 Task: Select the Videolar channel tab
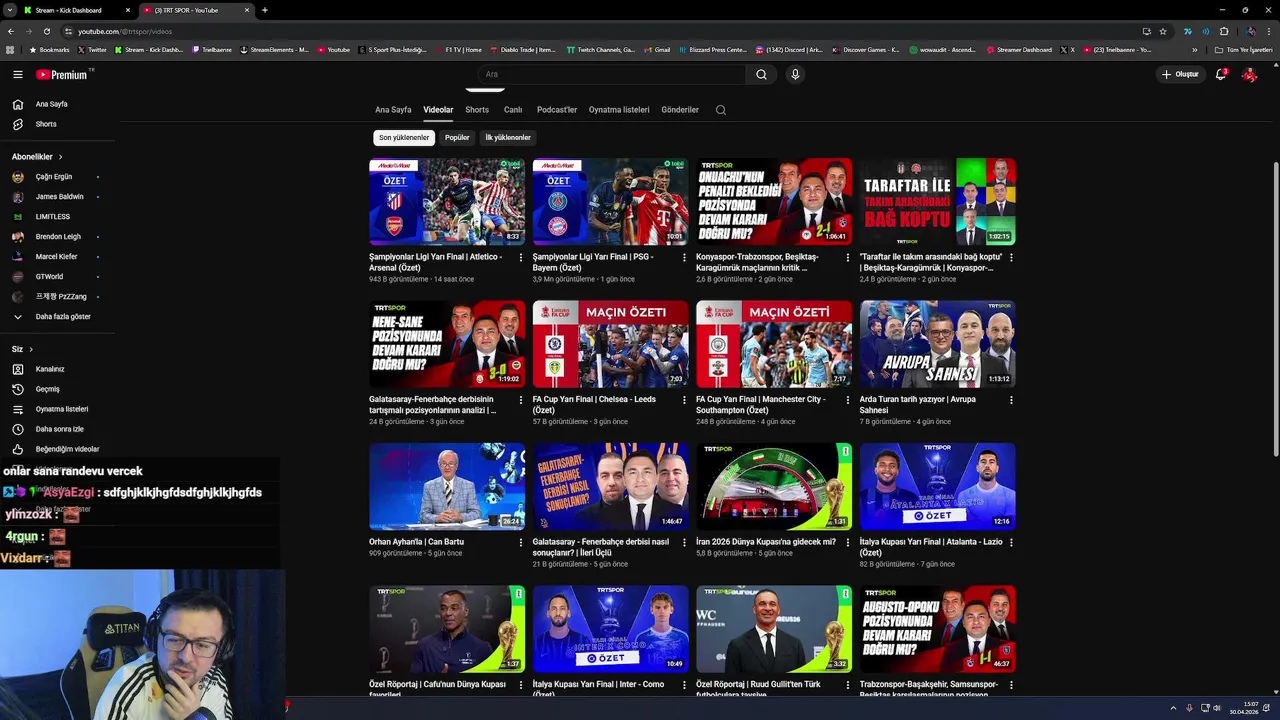[x=438, y=110]
